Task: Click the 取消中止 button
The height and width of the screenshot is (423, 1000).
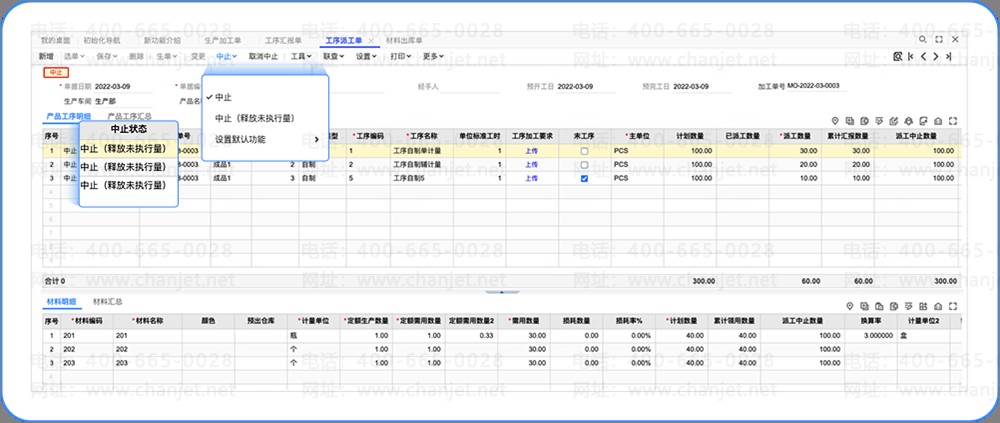Action: (x=264, y=57)
